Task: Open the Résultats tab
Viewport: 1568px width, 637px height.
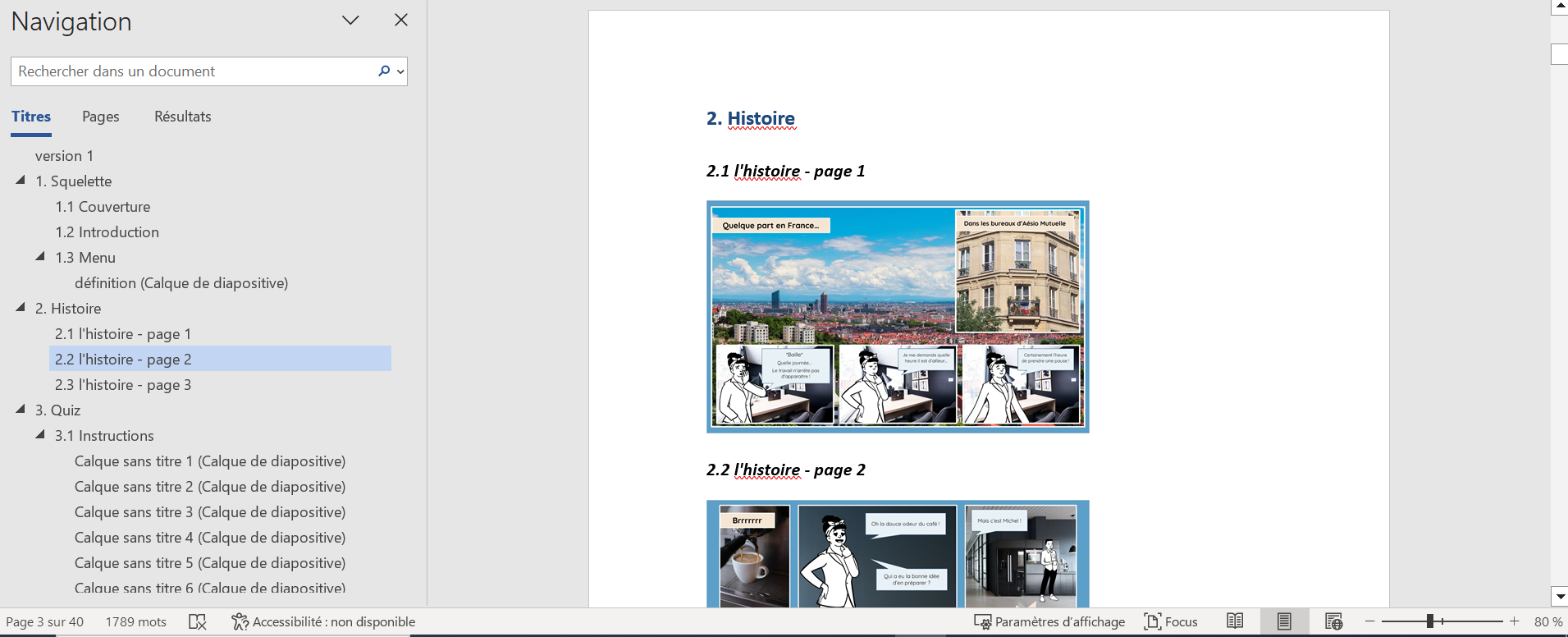Action: coord(182,117)
